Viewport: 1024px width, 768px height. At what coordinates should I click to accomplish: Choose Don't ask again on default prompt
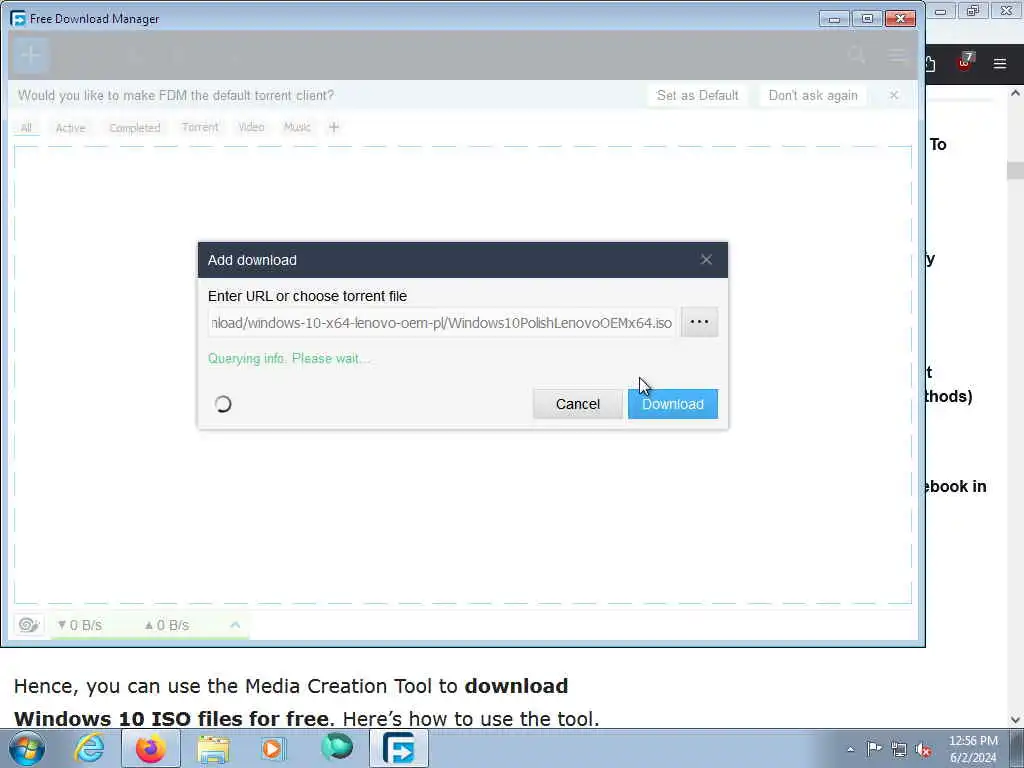pyautogui.click(x=813, y=95)
